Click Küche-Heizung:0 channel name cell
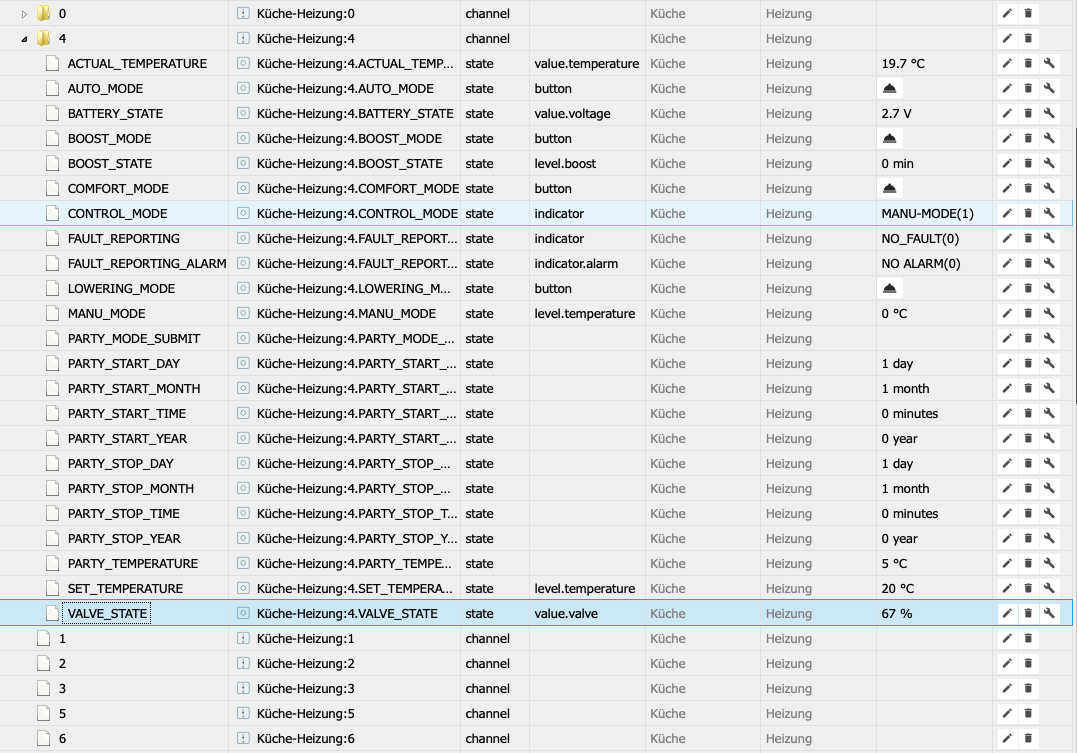 click(306, 14)
